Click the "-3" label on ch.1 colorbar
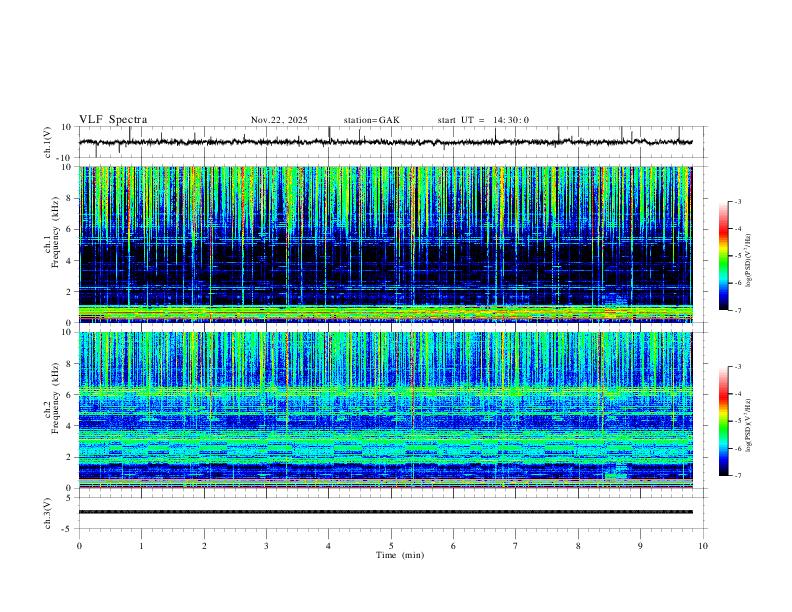Viewport: 792px width, 612px height. (x=737, y=201)
